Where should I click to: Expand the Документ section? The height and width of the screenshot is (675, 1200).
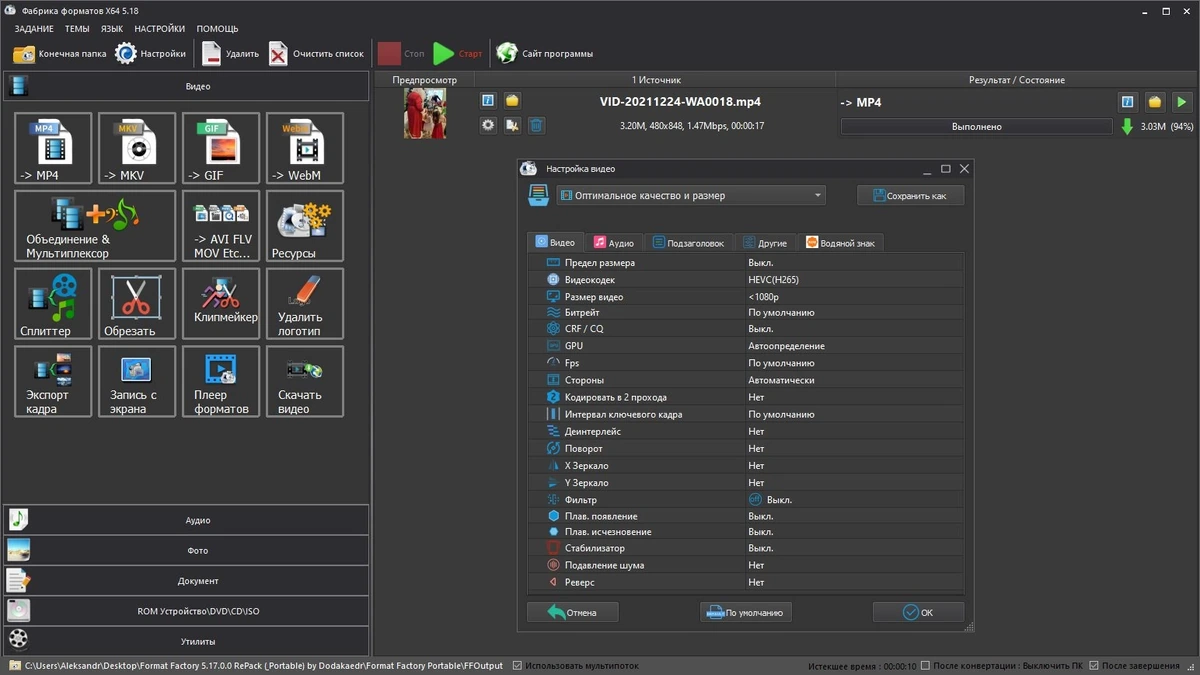coord(186,581)
